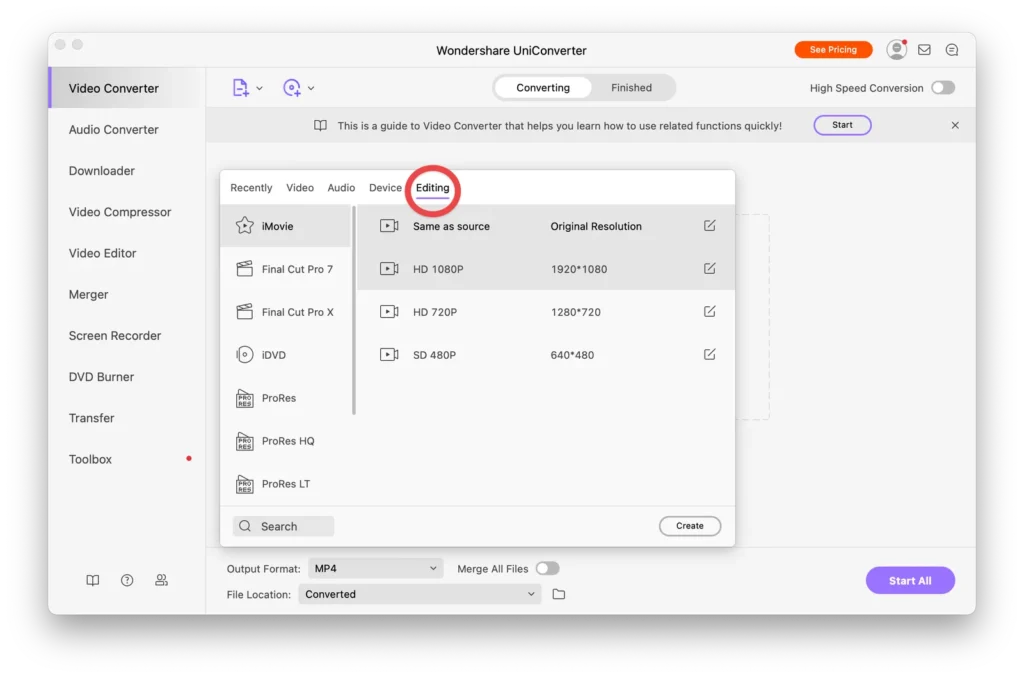Expand the Load DVD dropdown arrow
Viewport: 1024px width, 678px height.
click(x=311, y=88)
